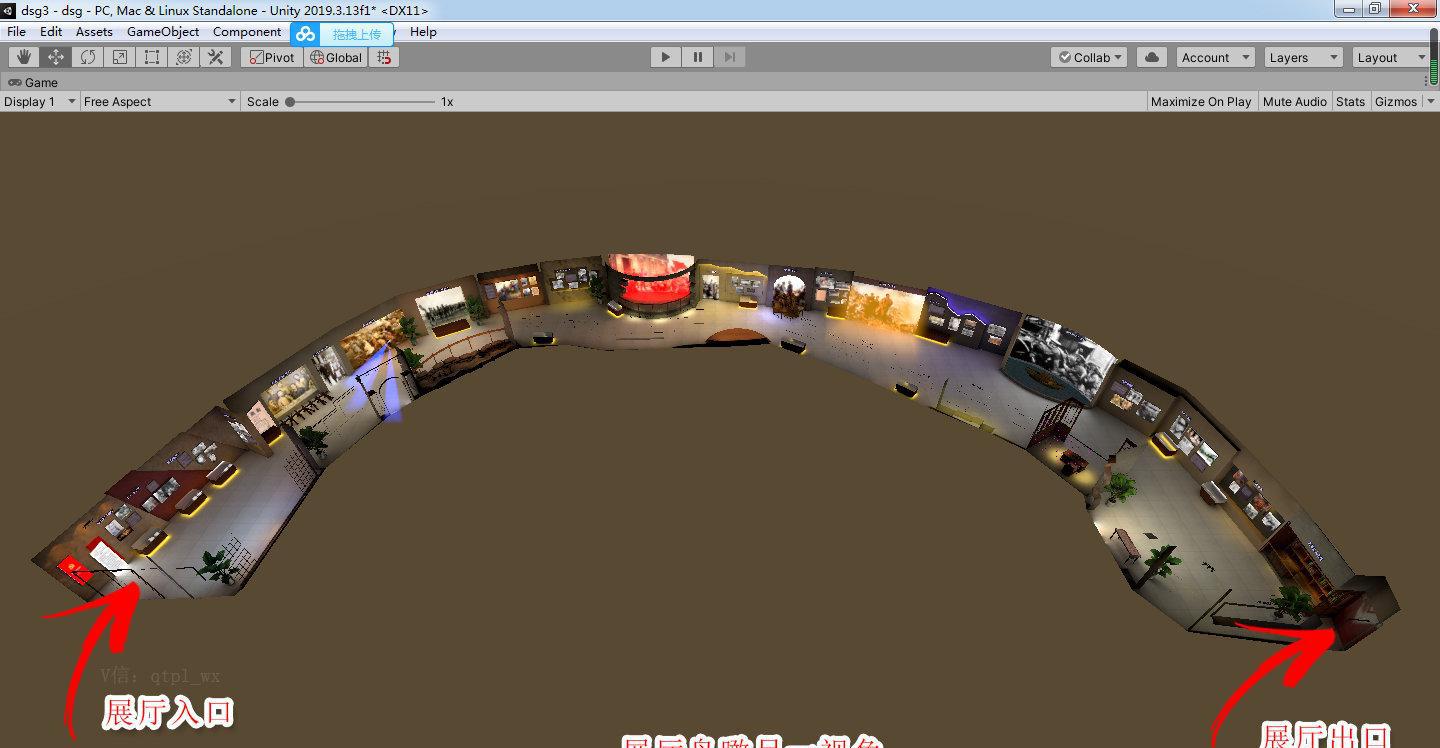
Task: Toggle grid snapping icon
Action: (384, 57)
